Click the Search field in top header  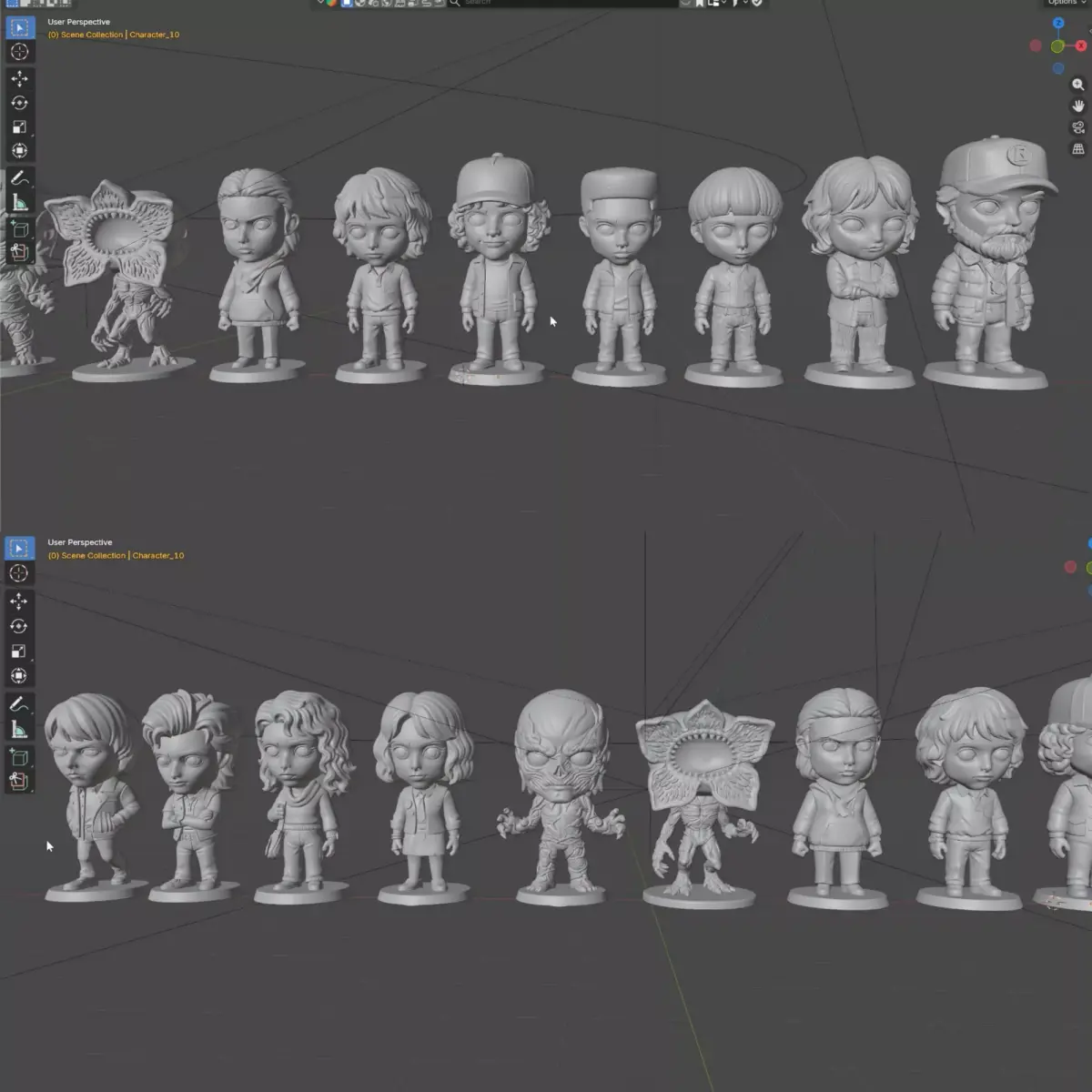563,3
